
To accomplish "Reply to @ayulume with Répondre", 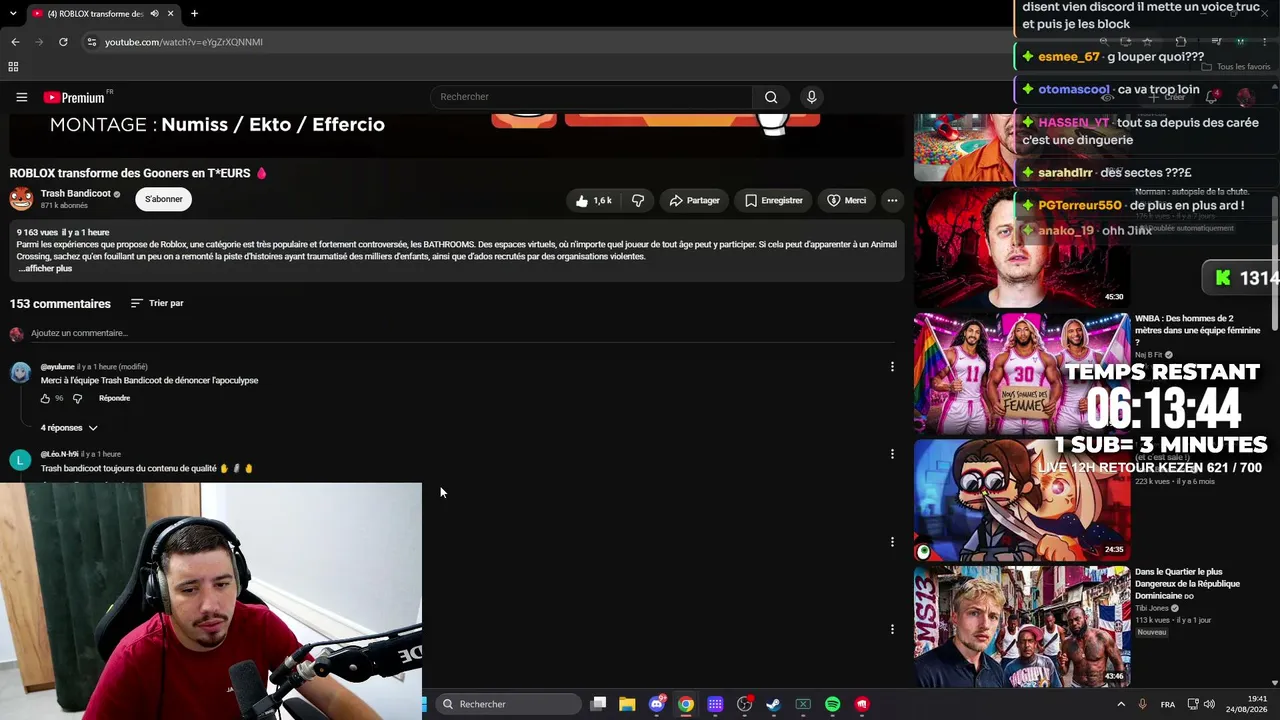I will (x=114, y=398).
